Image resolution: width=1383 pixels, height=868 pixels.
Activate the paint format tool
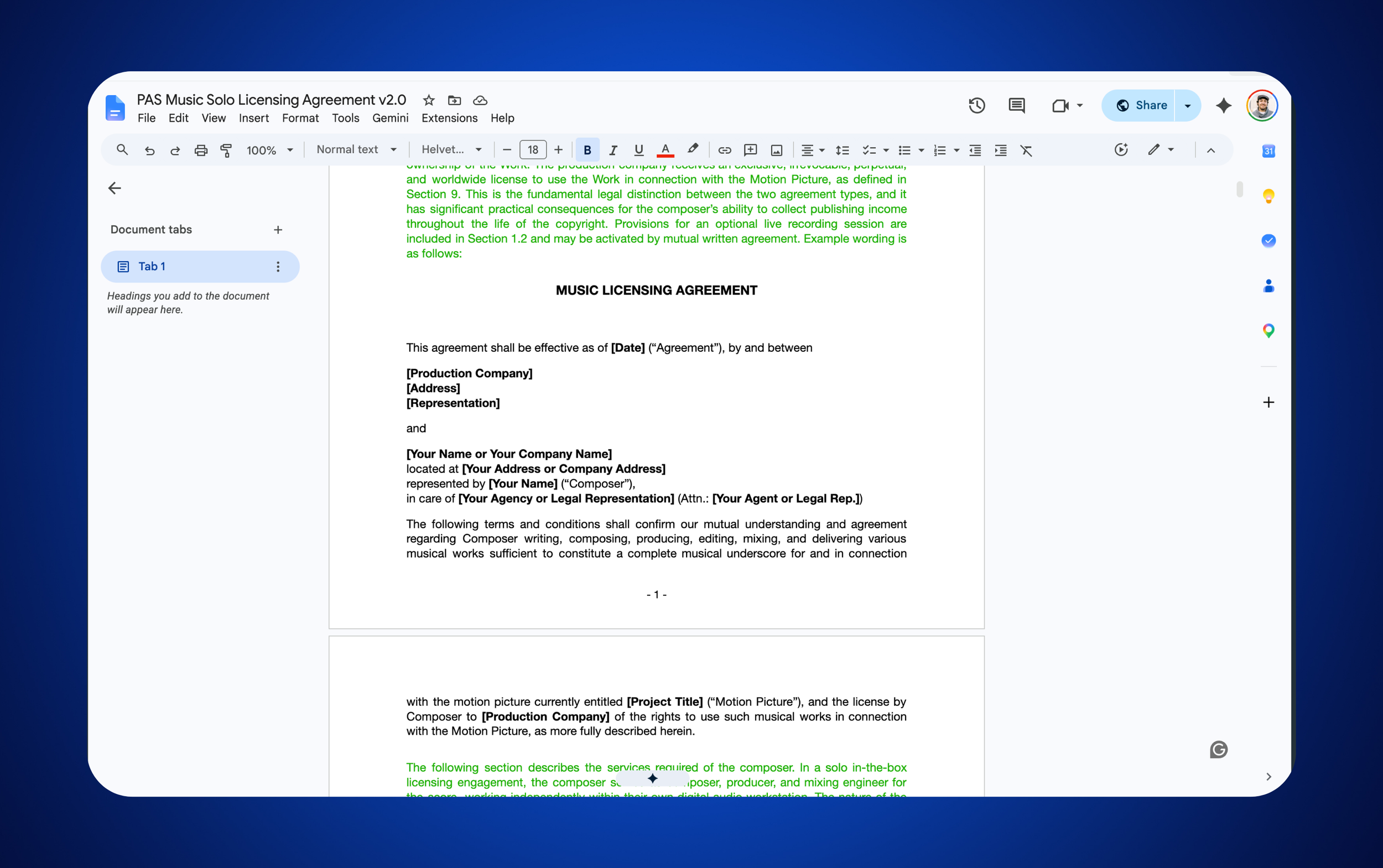(226, 150)
